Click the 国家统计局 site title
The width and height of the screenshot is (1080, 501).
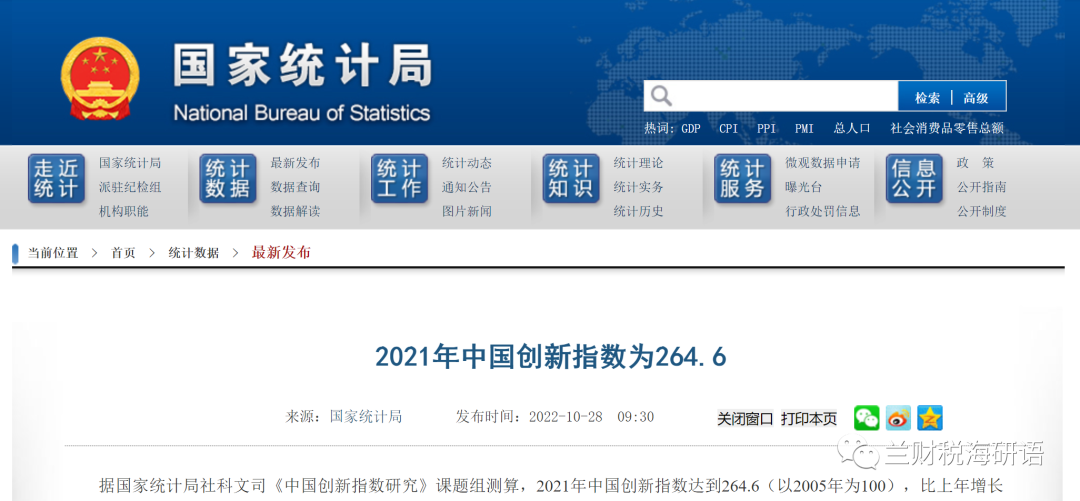pyautogui.click(x=302, y=65)
